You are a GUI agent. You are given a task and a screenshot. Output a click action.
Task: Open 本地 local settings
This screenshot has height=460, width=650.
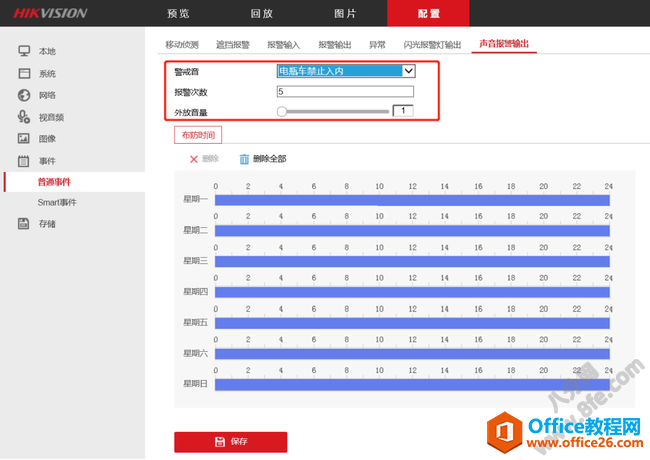click(x=47, y=51)
